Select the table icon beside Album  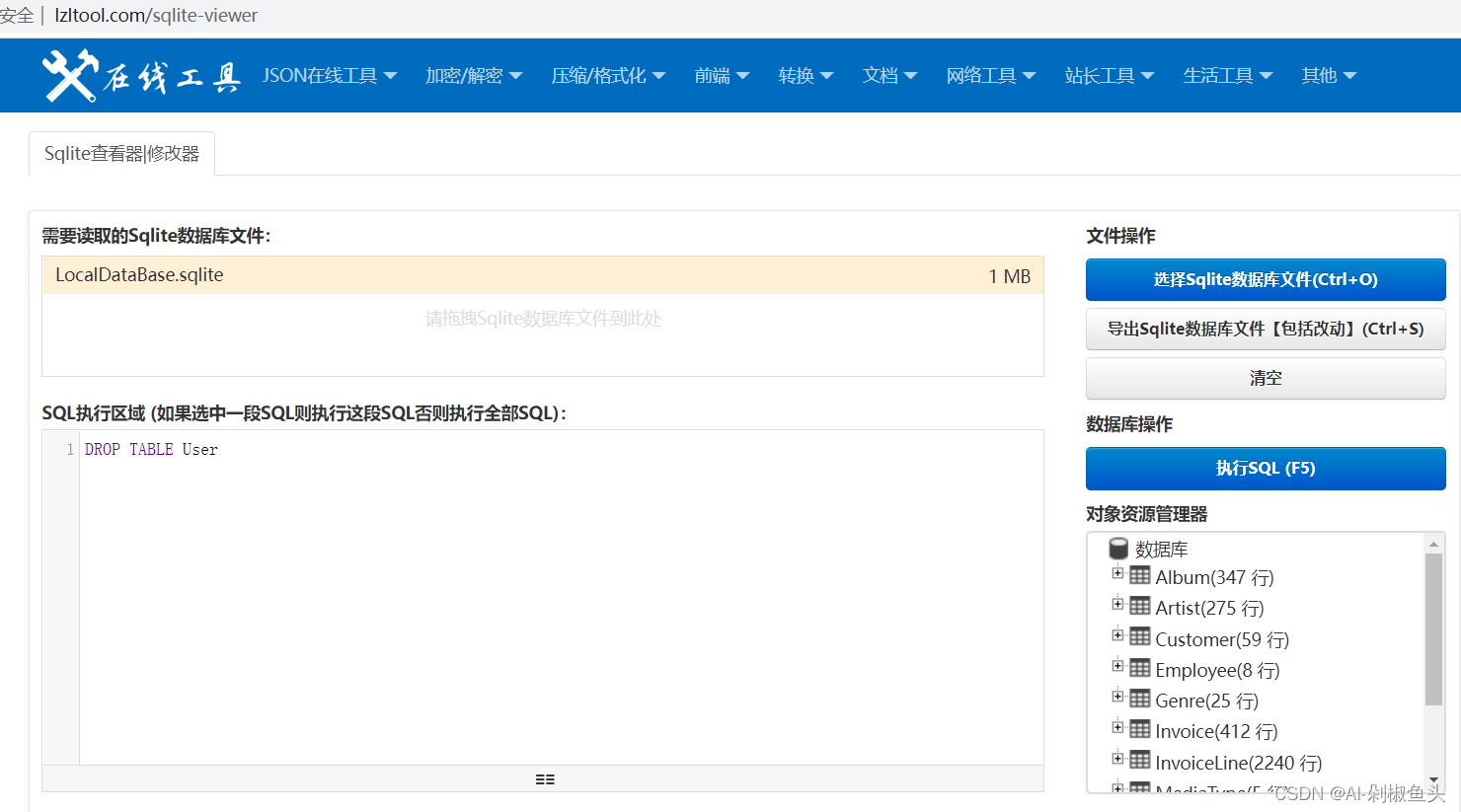[1140, 576]
